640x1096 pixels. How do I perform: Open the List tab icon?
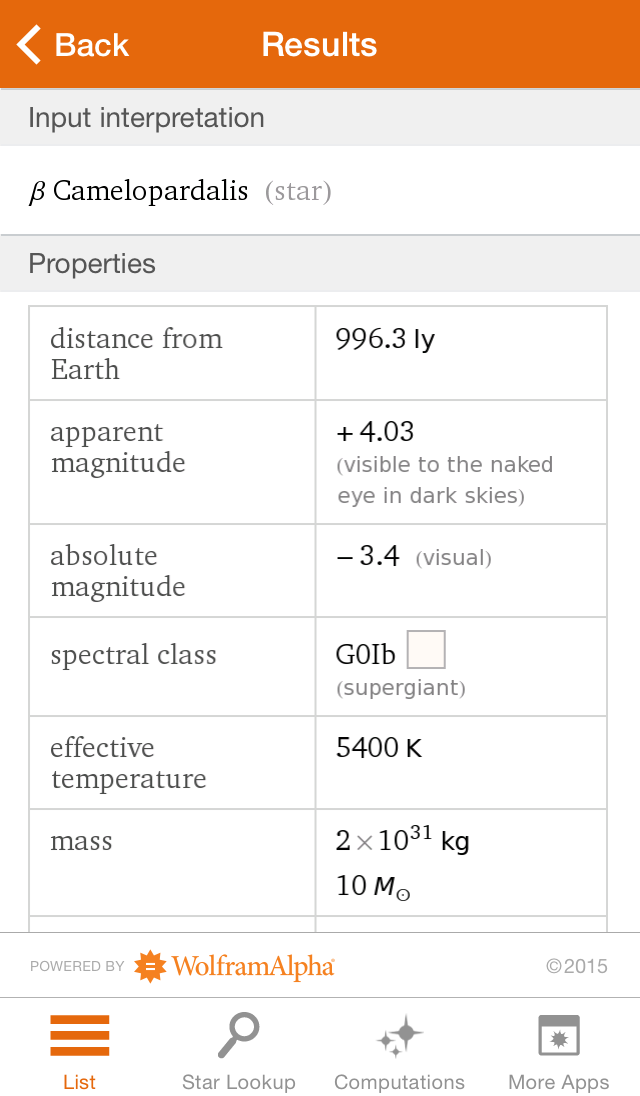tap(80, 1036)
